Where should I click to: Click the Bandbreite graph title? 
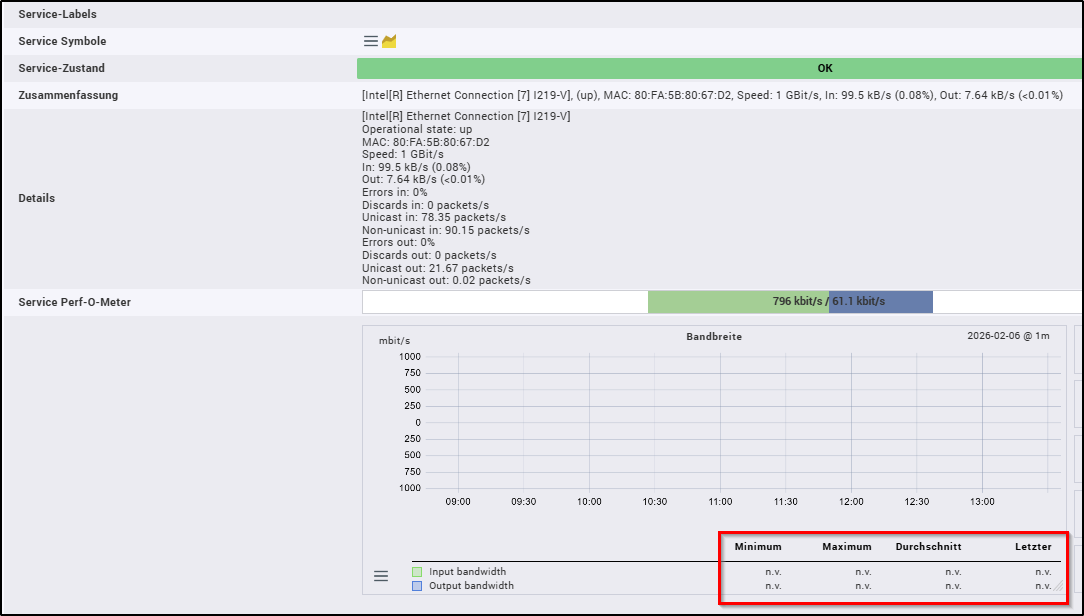tap(714, 337)
